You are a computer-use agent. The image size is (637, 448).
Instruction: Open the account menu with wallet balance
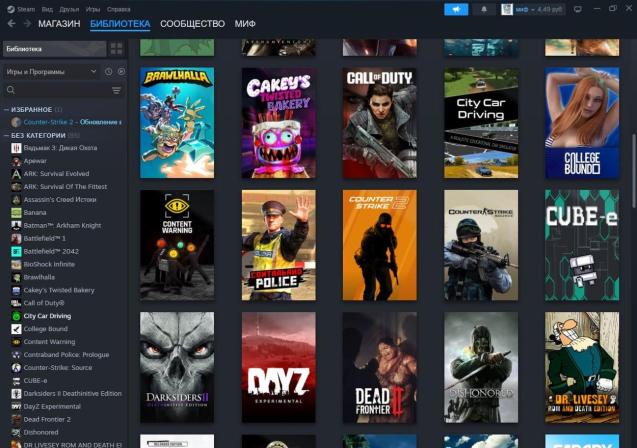532,9
